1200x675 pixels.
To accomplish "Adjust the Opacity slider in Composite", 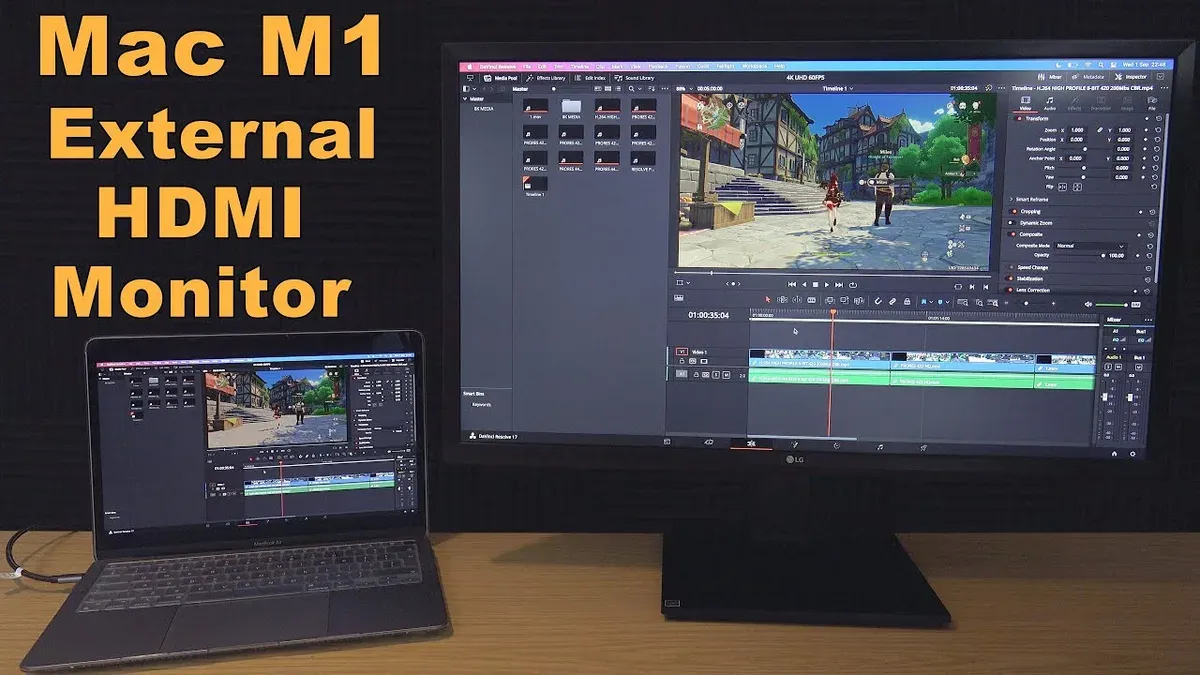I will click(1080, 256).
